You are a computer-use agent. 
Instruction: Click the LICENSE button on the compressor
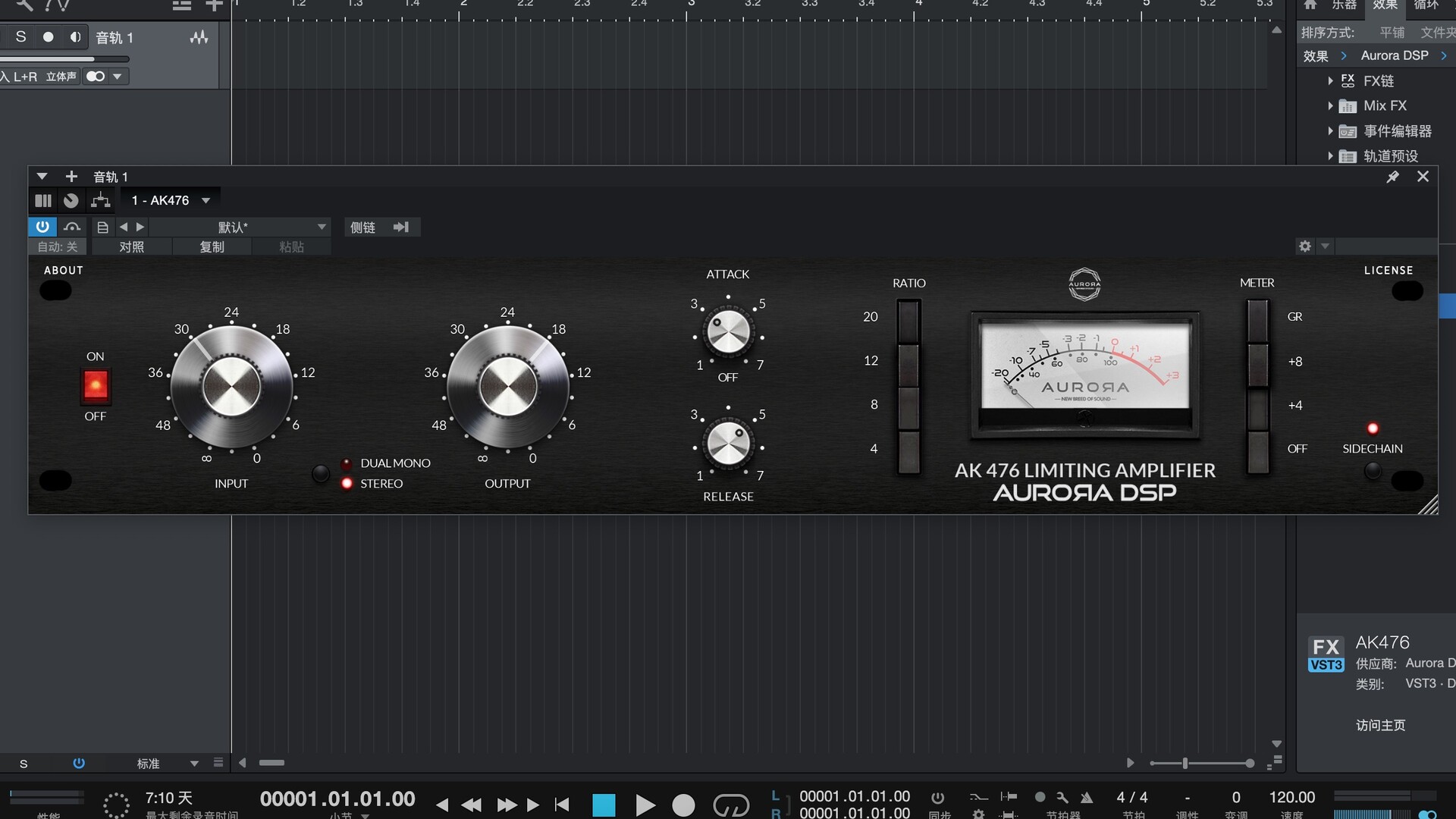(1407, 290)
